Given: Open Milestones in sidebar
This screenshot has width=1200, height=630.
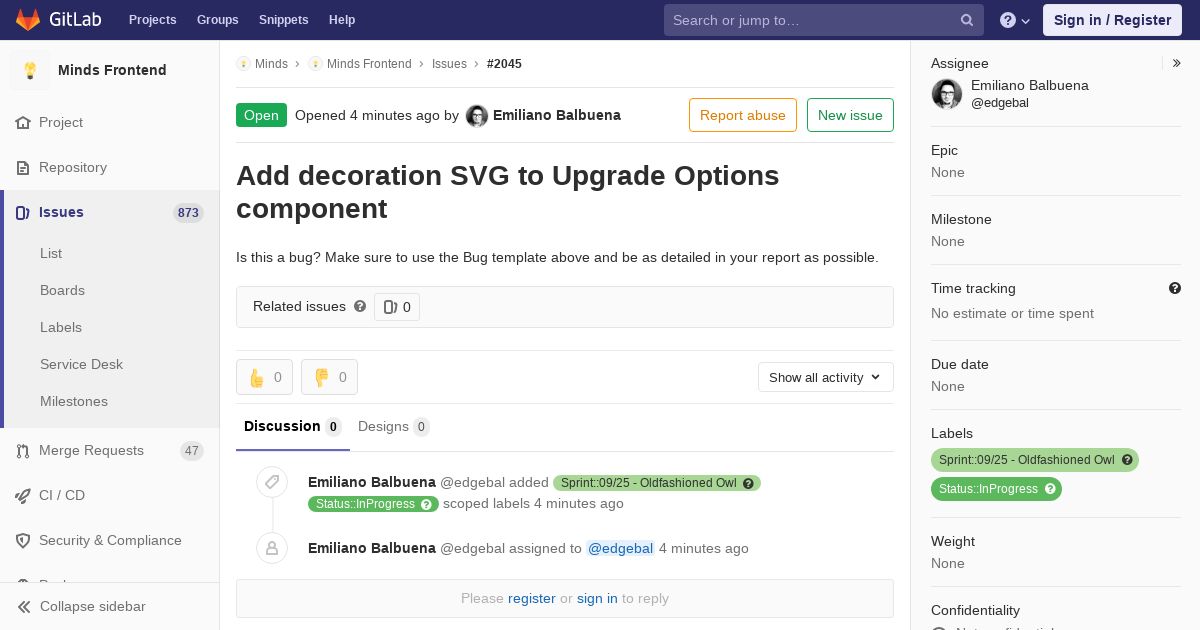Looking at the screenshot, I should tap(74, 401).
